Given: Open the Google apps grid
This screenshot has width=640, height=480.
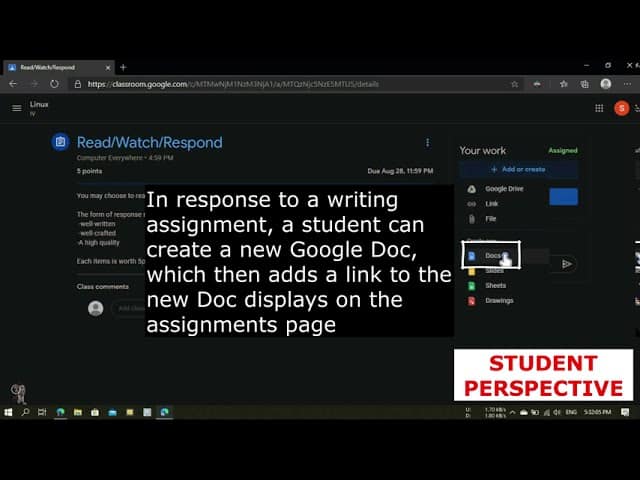Looking at the screenshot, I should tap(599, 108).
